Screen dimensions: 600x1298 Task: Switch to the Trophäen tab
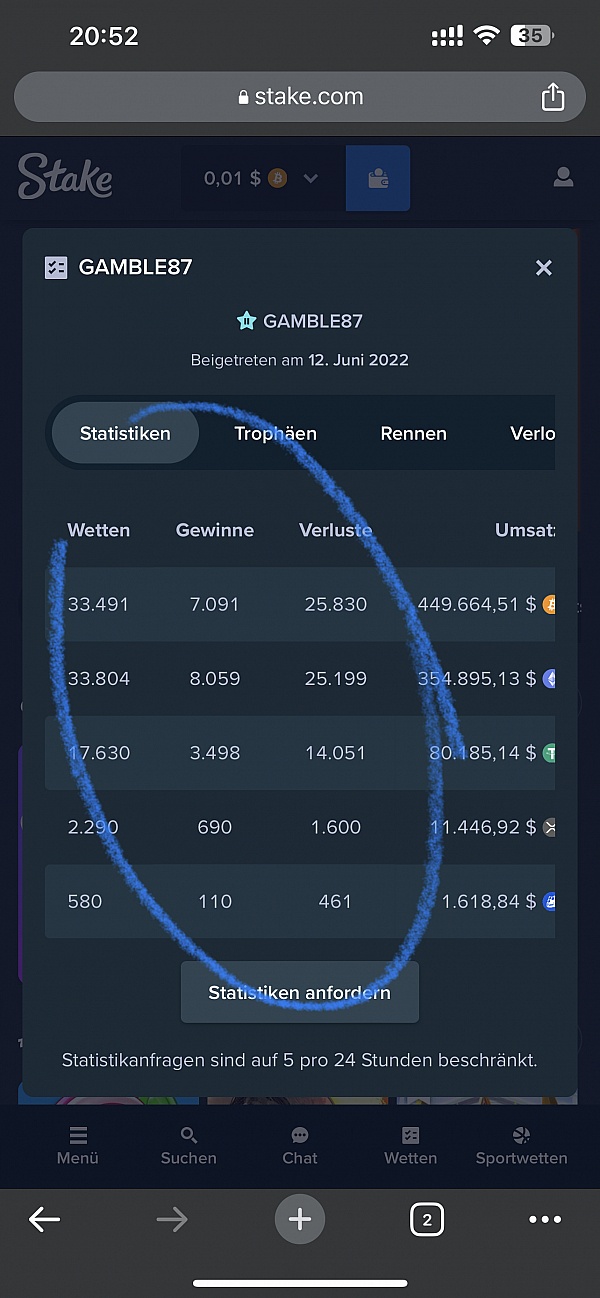point(275,433)
